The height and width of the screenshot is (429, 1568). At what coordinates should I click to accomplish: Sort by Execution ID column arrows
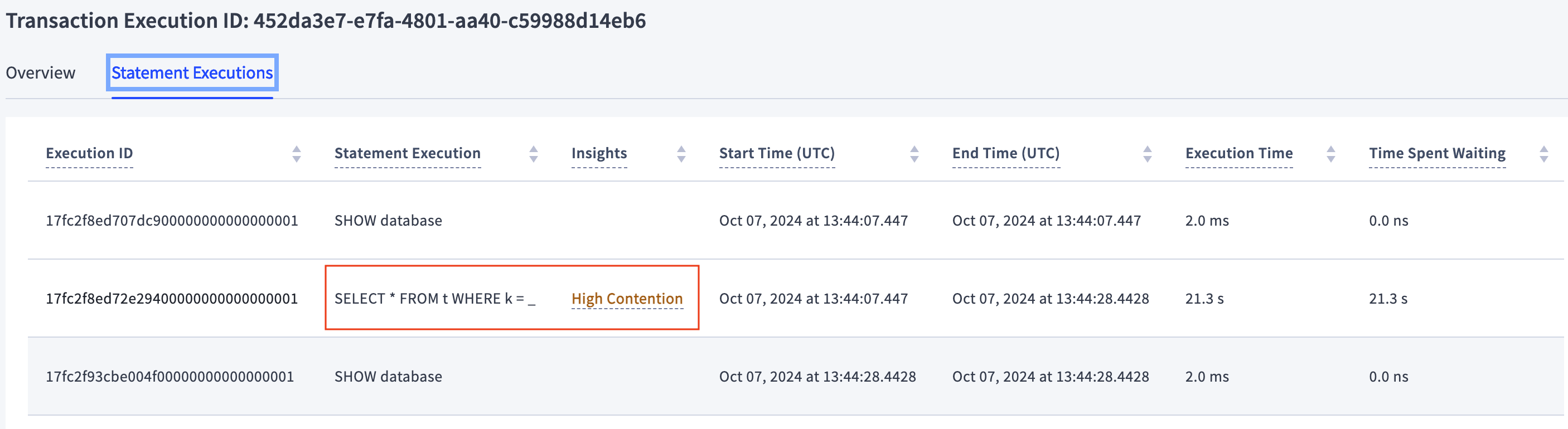click(x=297, y=154)
